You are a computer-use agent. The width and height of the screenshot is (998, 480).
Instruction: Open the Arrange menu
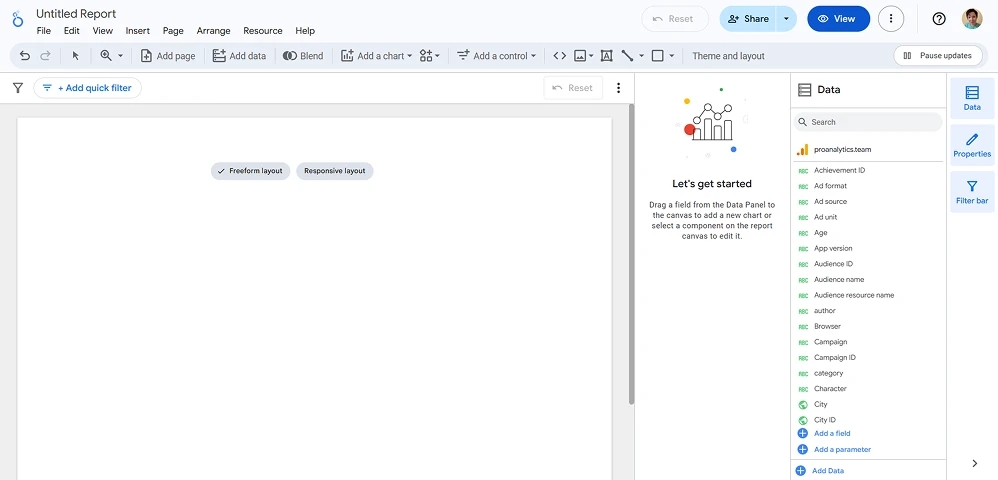pos(213,31)
